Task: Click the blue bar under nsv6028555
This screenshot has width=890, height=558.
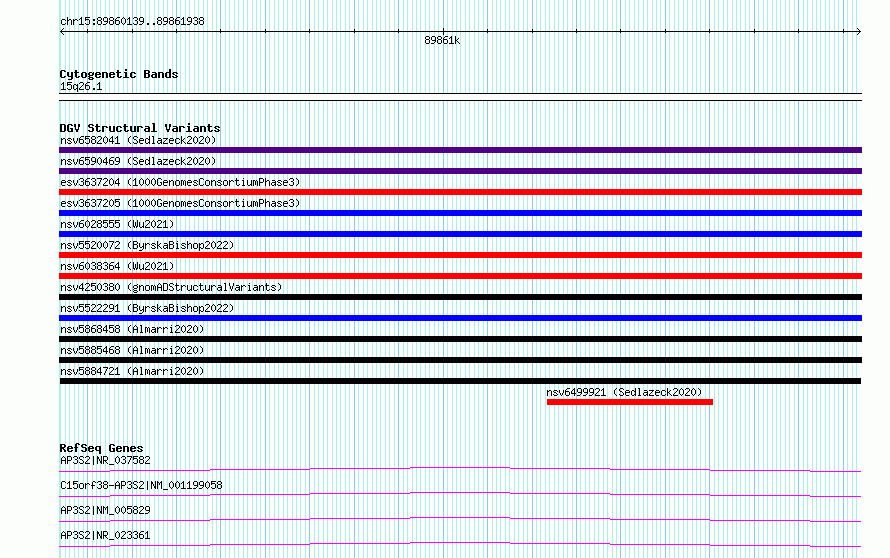Action: (460, 234)
